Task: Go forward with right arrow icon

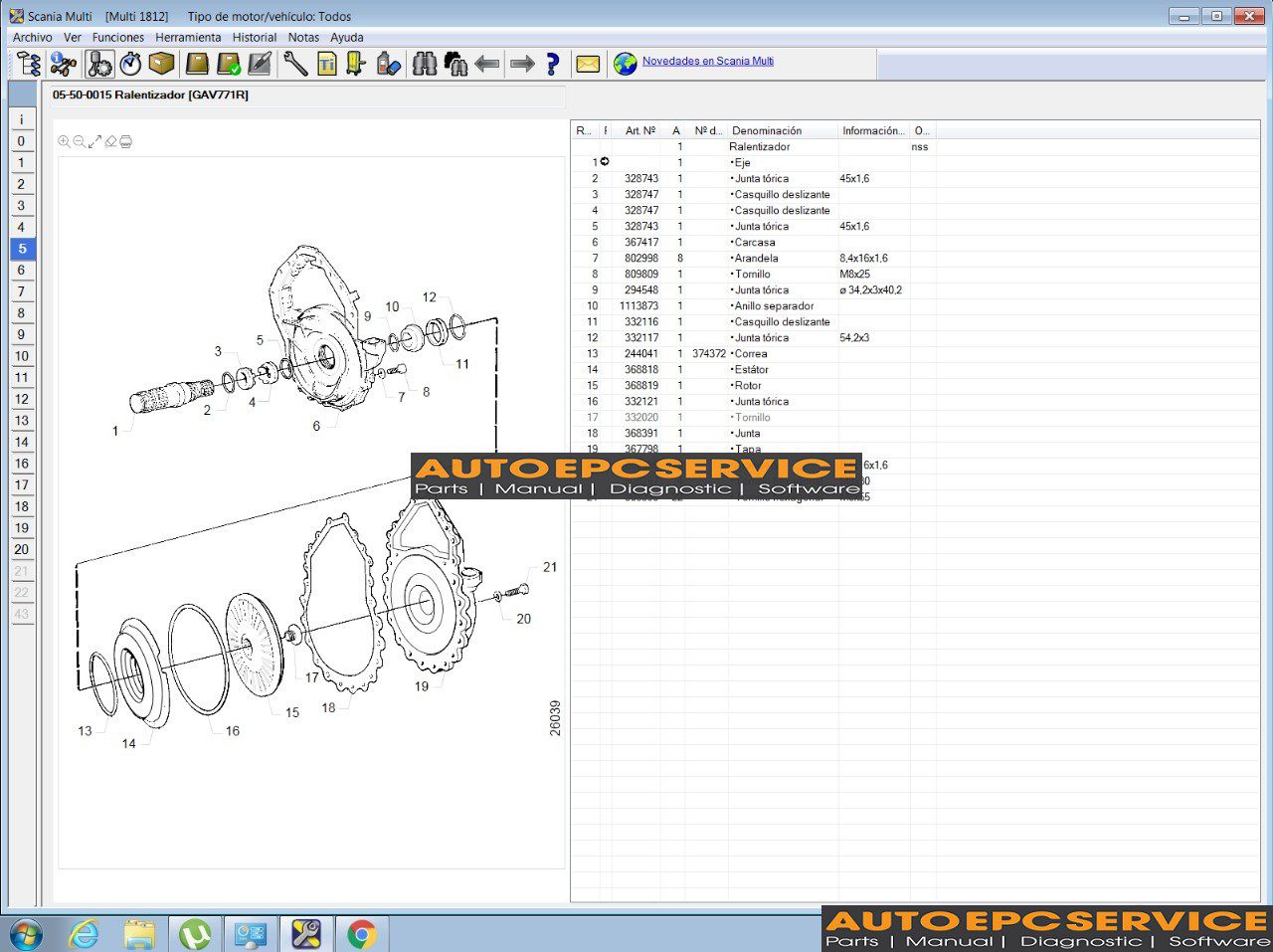Action: tap(522, 65)
